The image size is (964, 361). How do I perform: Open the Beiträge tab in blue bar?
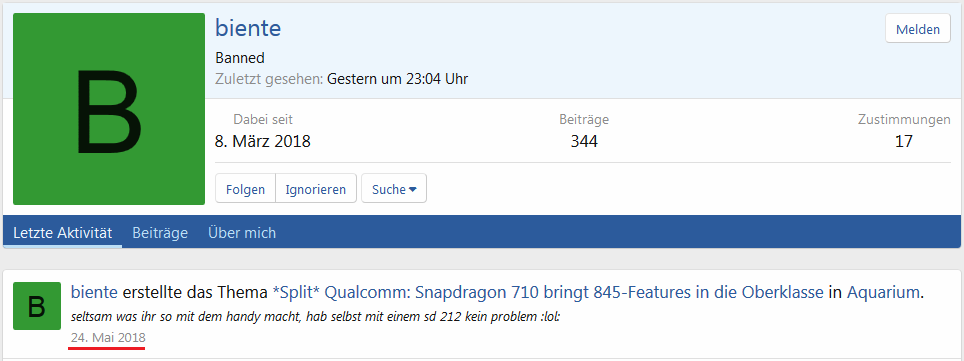click(160, 232)
